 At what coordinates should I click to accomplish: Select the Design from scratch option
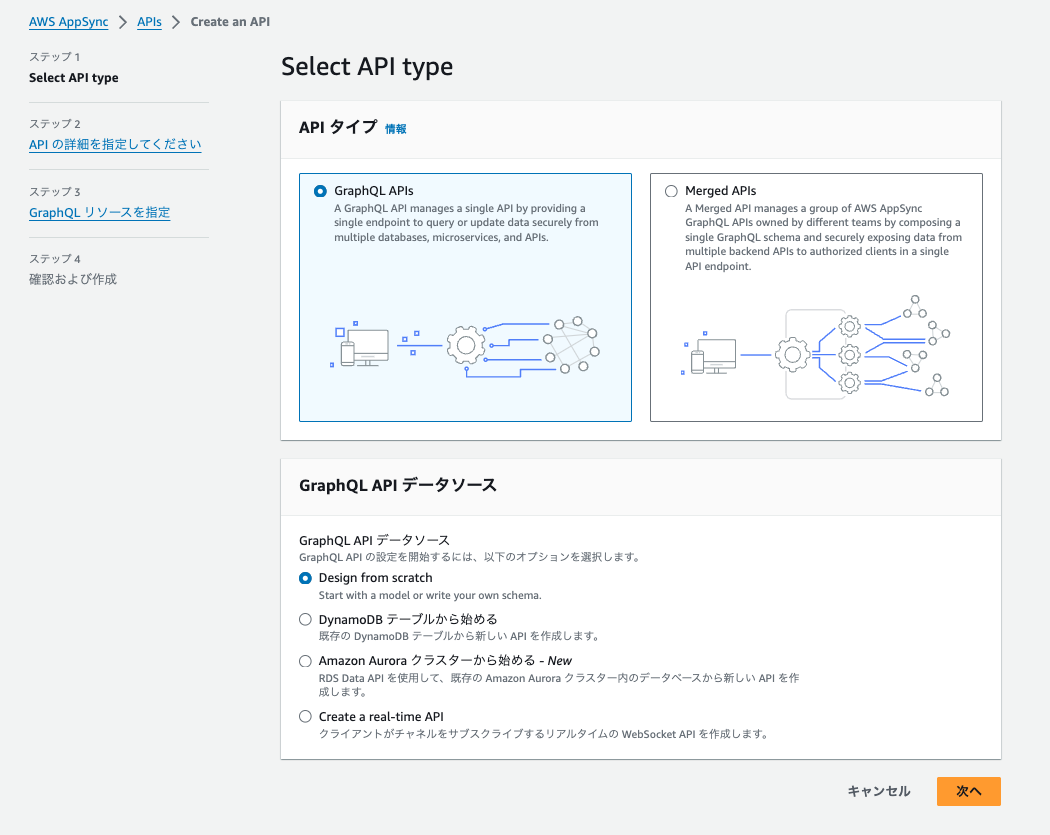coord(306,577)
